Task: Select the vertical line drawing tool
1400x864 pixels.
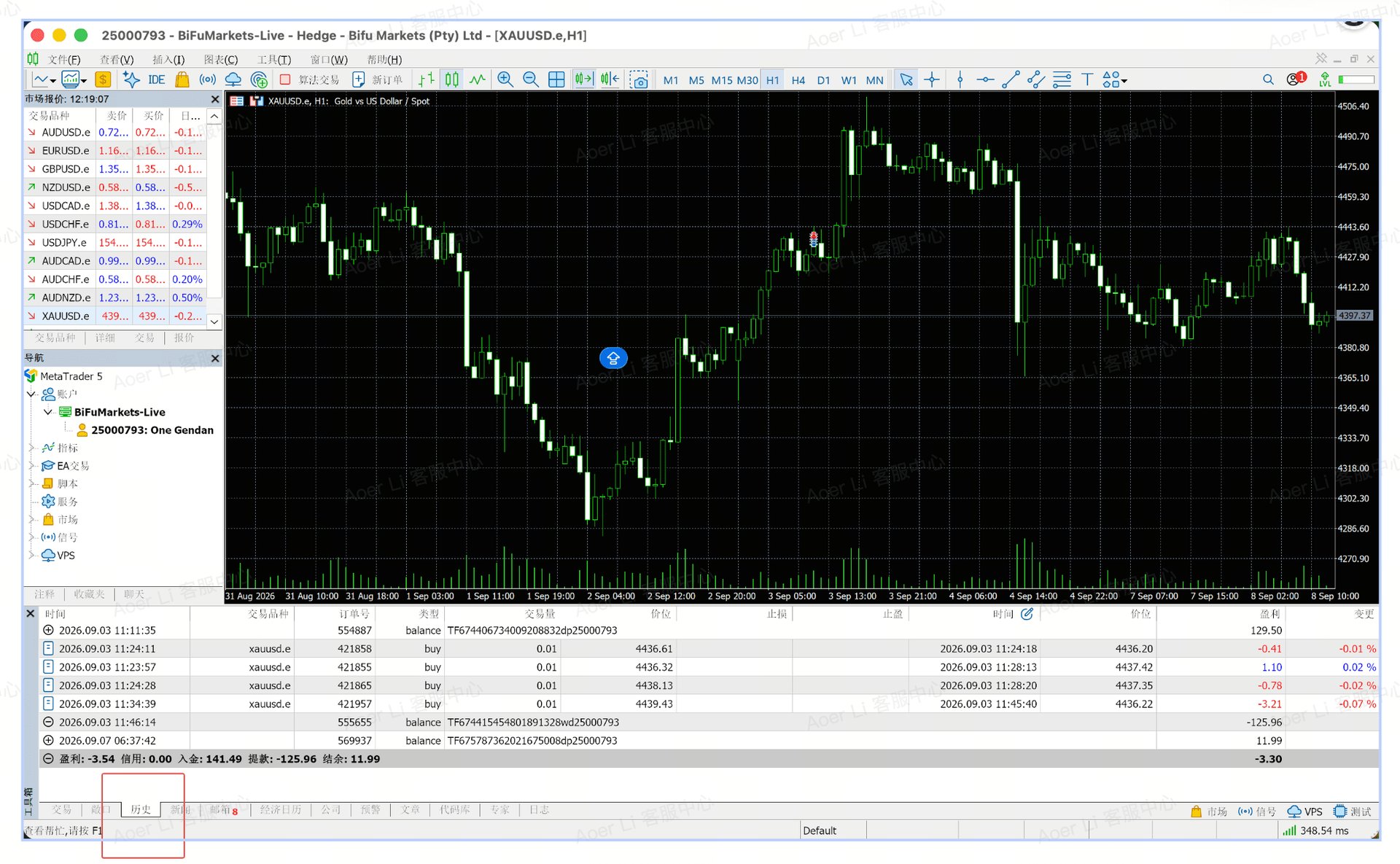Action: pyautogui.click(x=960, y=79)
